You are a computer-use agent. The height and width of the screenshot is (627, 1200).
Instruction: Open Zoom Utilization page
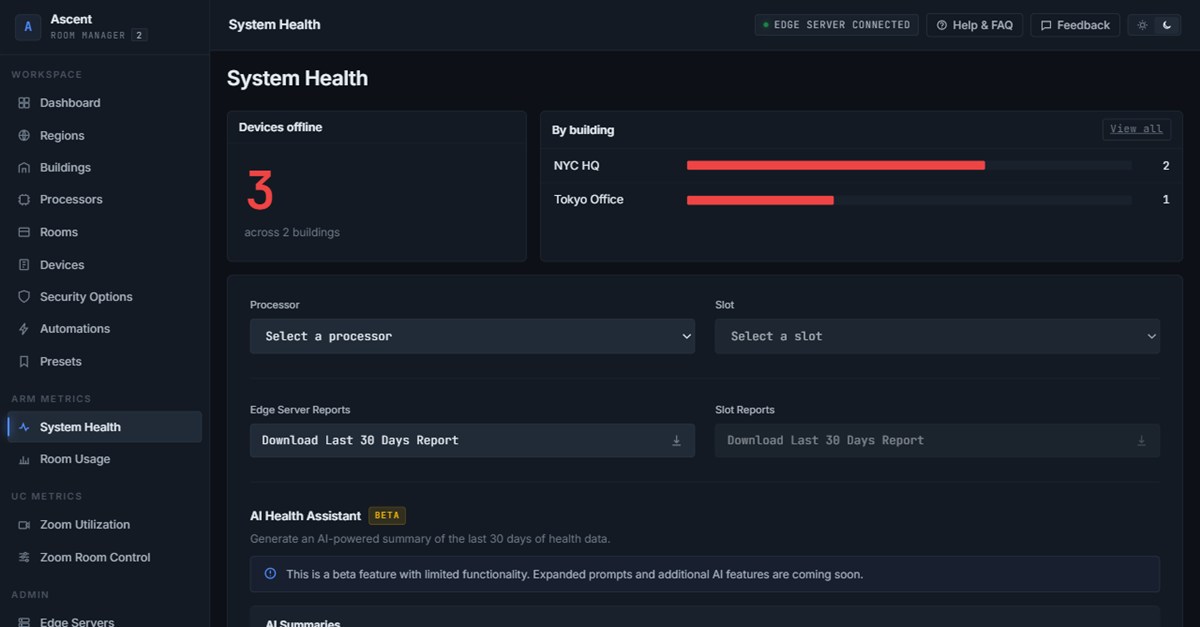tap(104, 525)
